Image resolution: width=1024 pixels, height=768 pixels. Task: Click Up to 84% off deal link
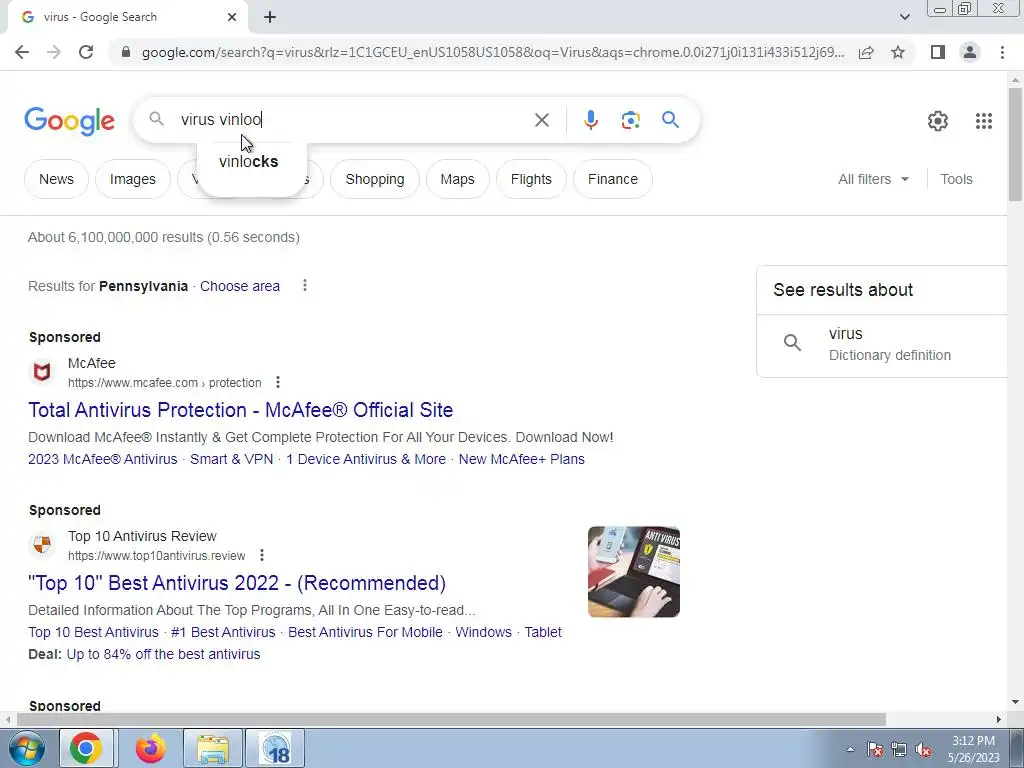(x=163, y=654)
